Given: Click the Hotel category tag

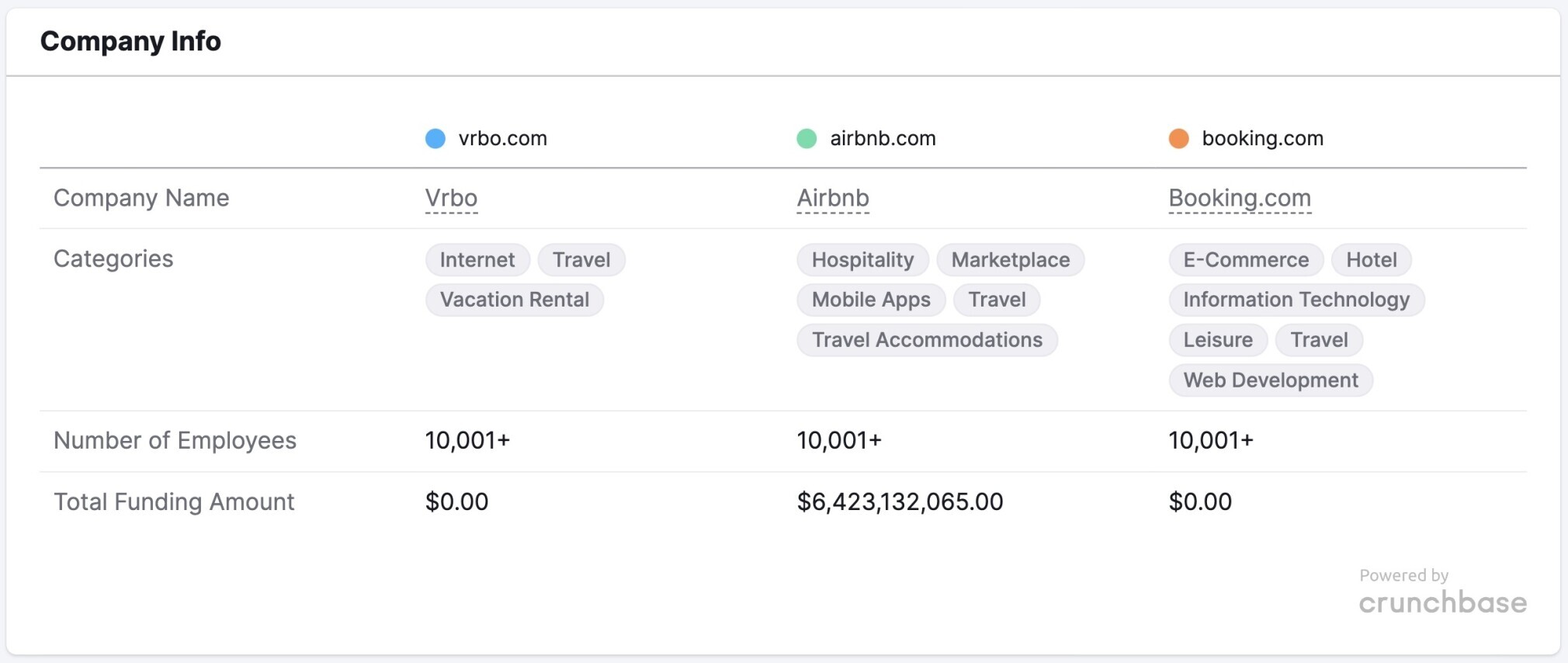Looking at the screenshot, I should click(1371, 260).
